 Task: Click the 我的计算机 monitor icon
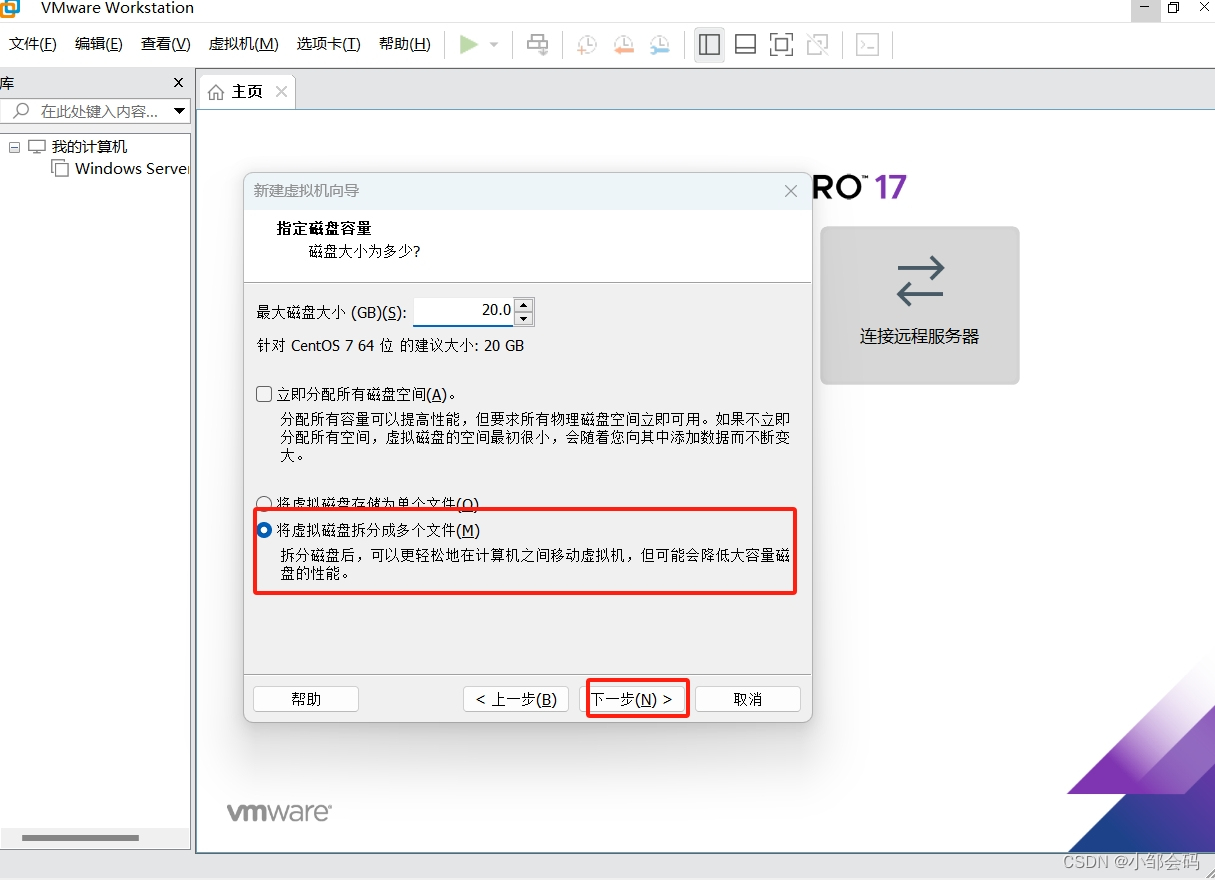pos(38,147)
